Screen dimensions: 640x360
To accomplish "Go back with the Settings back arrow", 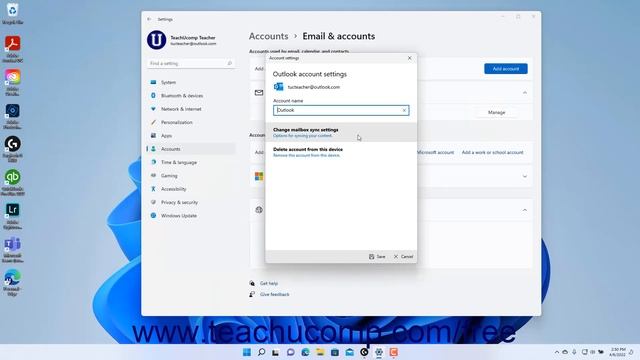I will point(149,19).
